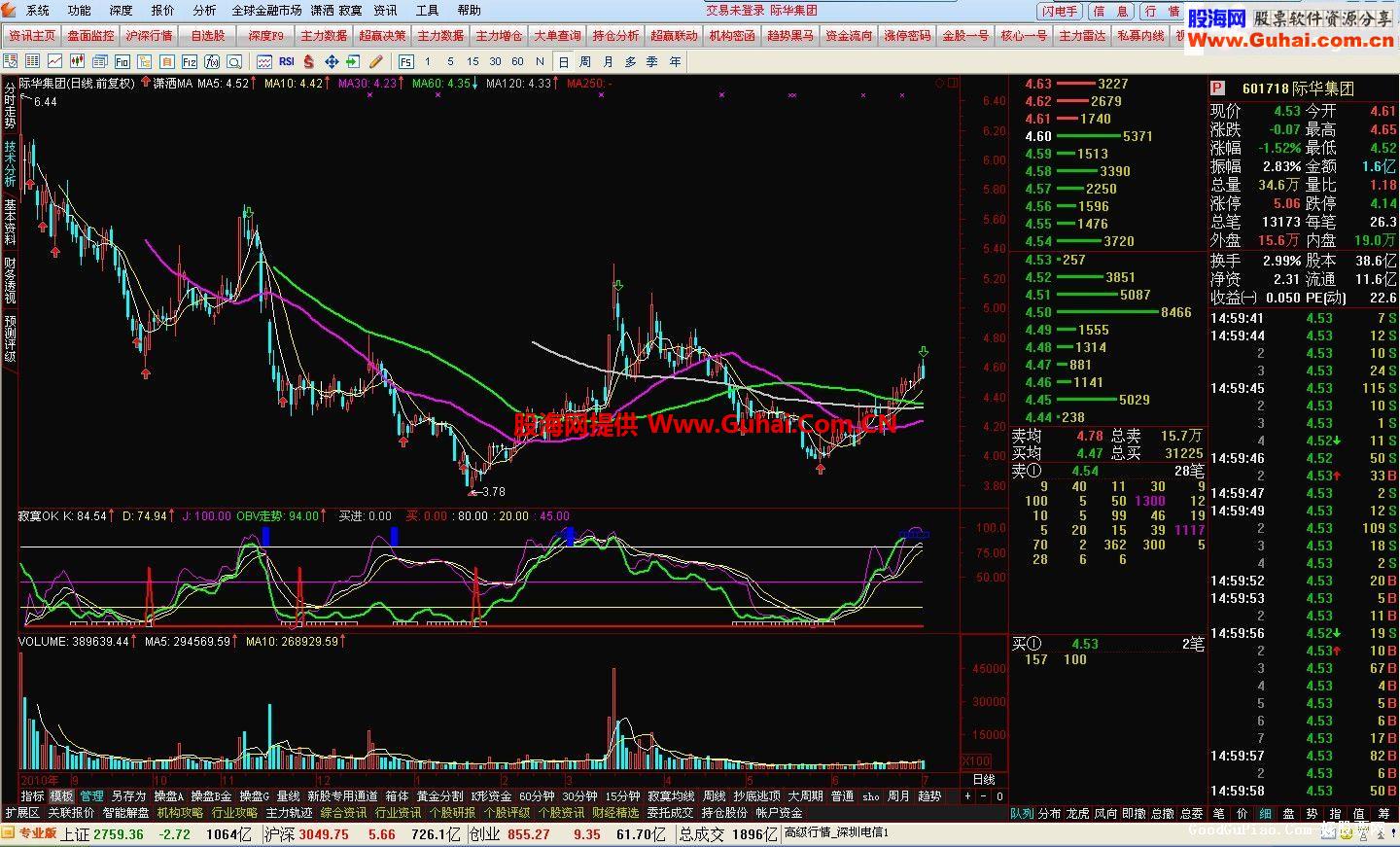The width and height of the screenshot is (1400, 847).
Task: Click the 闪电手 button
Action: (x=1060, y=12)
